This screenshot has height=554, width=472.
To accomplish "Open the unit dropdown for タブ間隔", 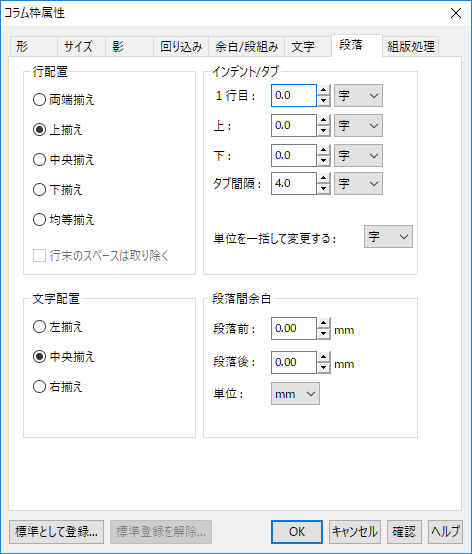I will [x=358, y=183].
